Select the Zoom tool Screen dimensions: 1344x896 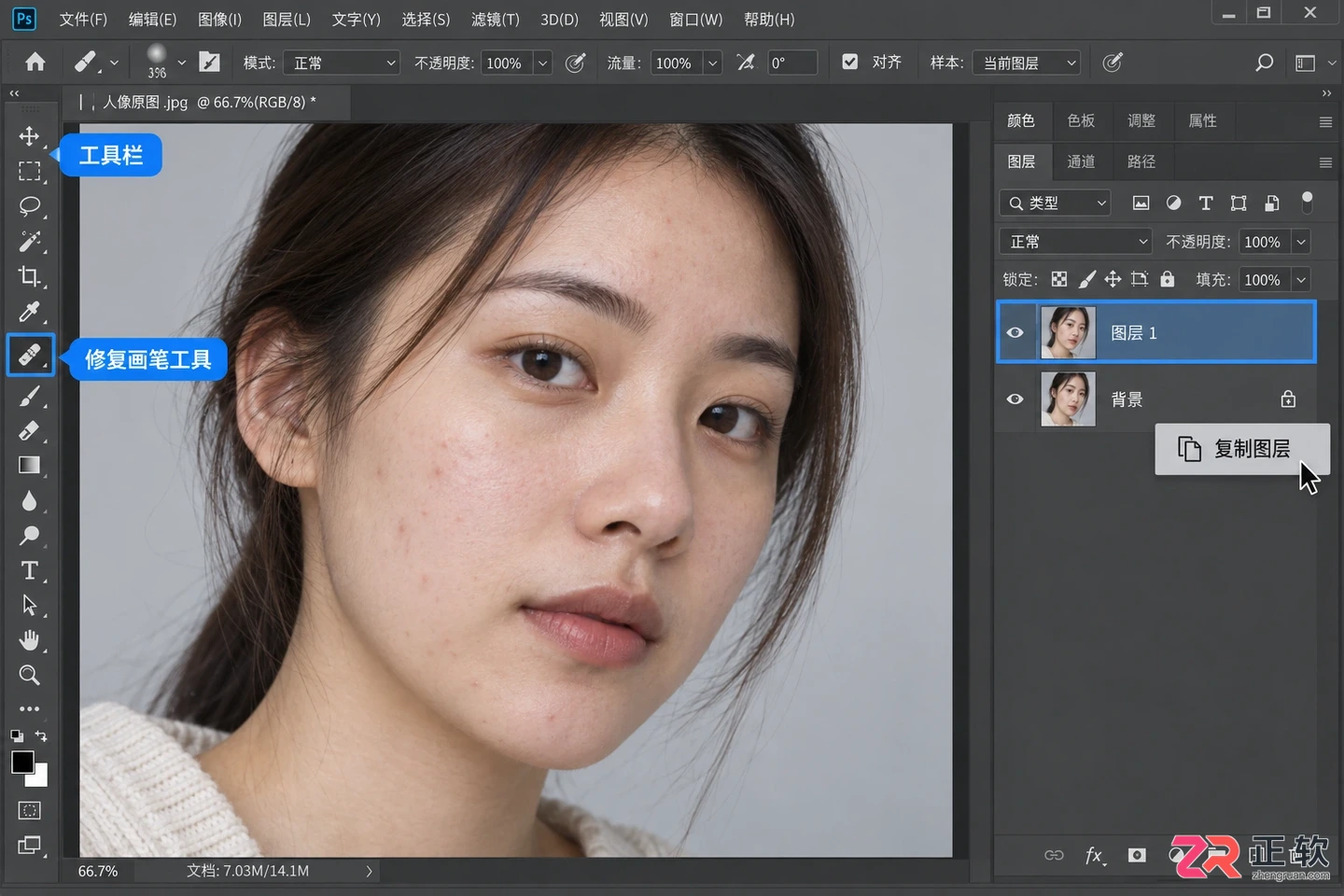click(x=29, y=675)
